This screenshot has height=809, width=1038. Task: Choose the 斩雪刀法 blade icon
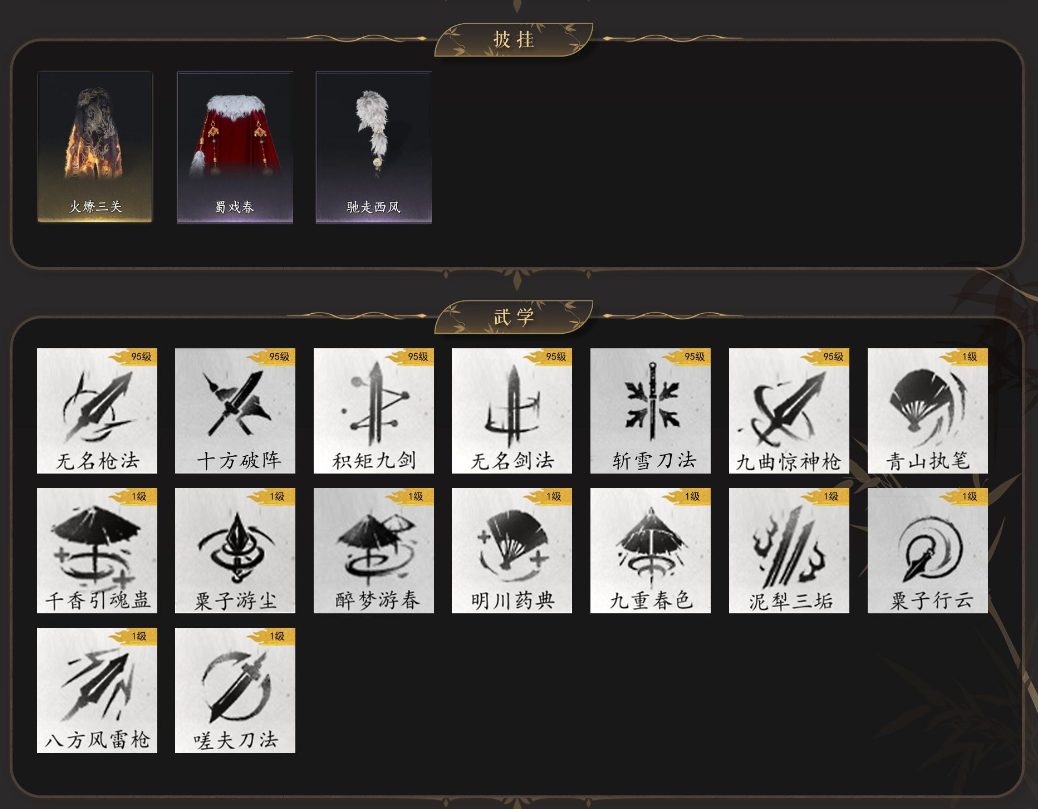pyautogui.click(x=650, y=410)
